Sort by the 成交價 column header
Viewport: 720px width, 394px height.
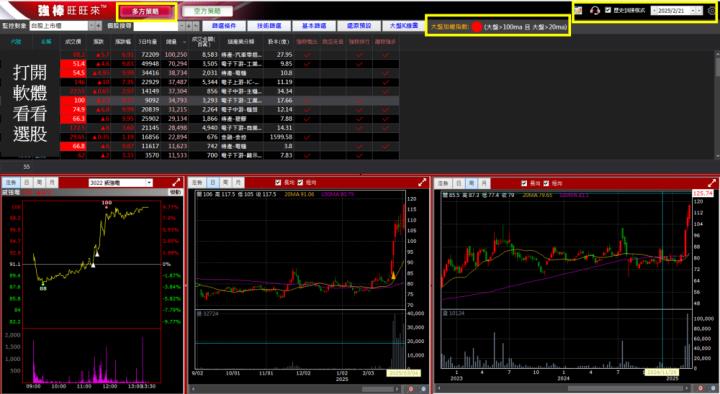(73, 42)
